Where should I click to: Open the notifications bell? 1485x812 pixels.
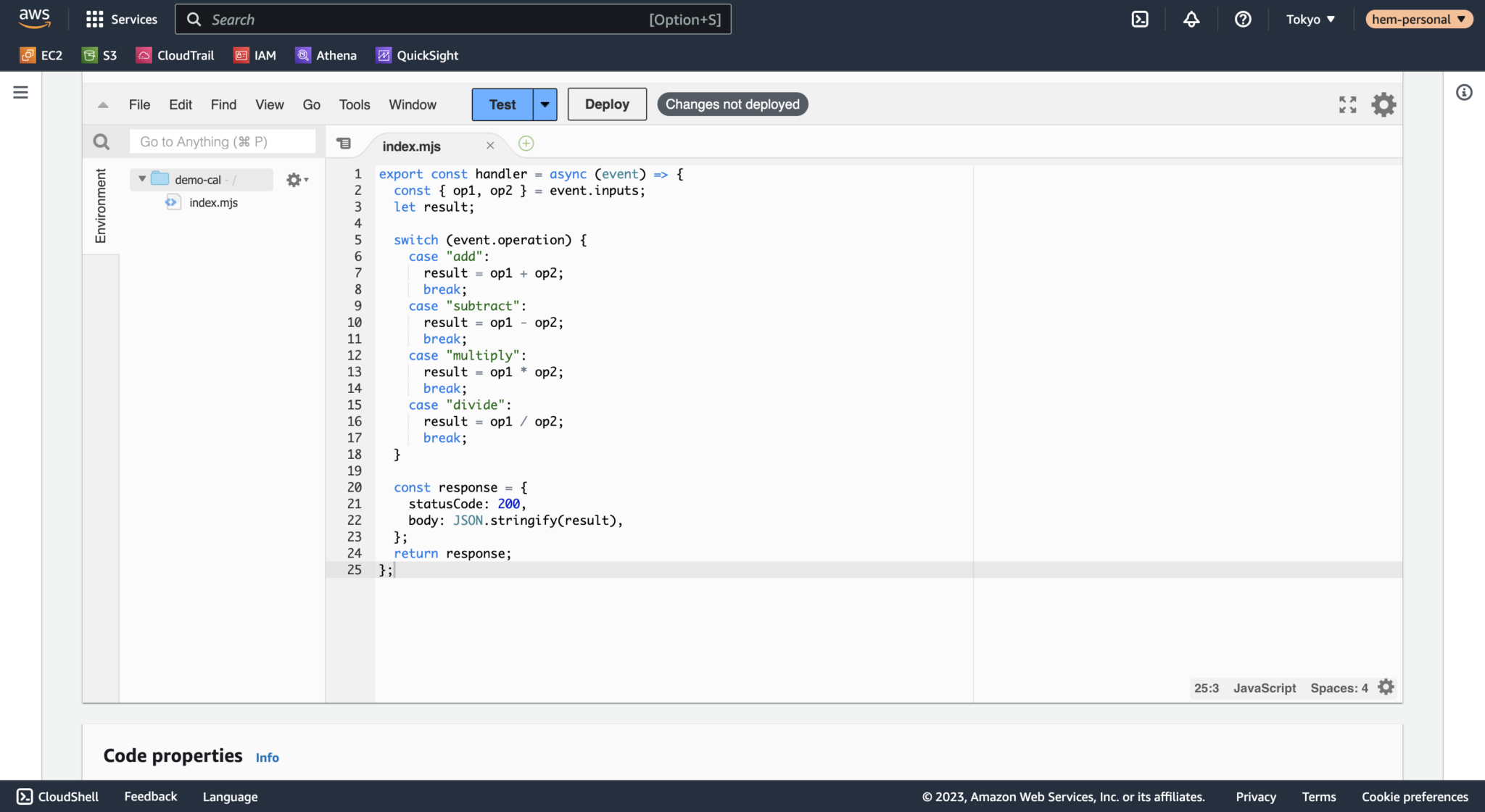[1191, 19]
